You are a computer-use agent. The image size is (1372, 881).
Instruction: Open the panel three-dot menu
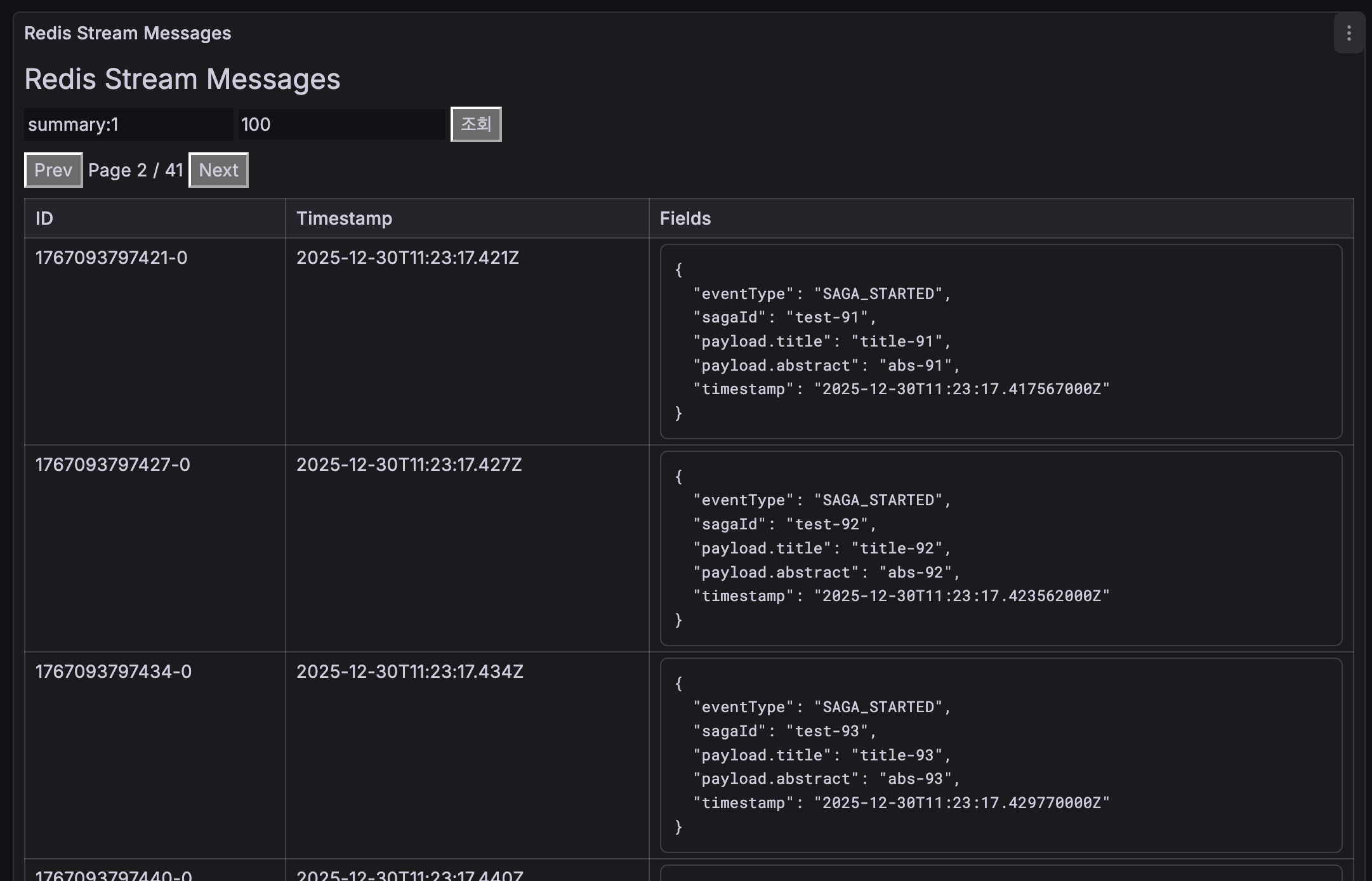(1349, 33)
